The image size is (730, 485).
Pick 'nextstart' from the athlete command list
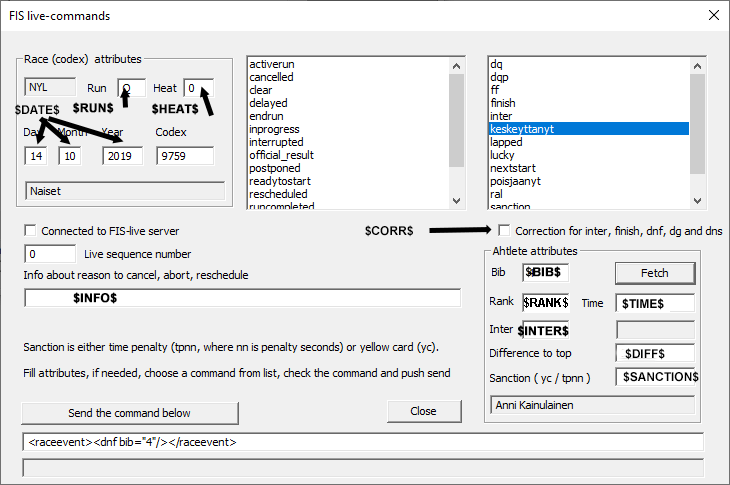[x=510, y=168]
